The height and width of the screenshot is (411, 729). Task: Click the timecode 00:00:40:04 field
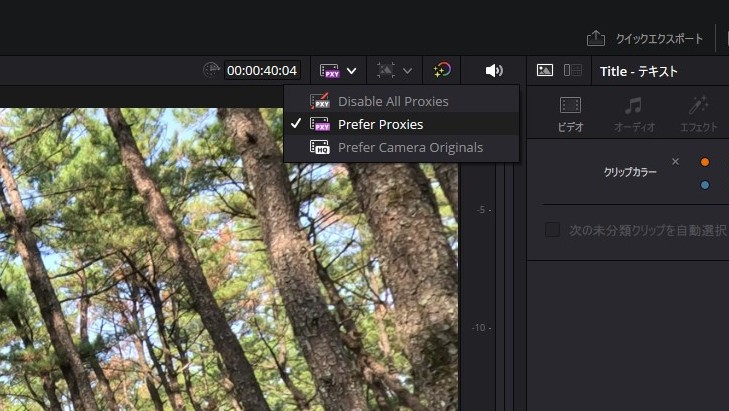[x=262, y=71]
